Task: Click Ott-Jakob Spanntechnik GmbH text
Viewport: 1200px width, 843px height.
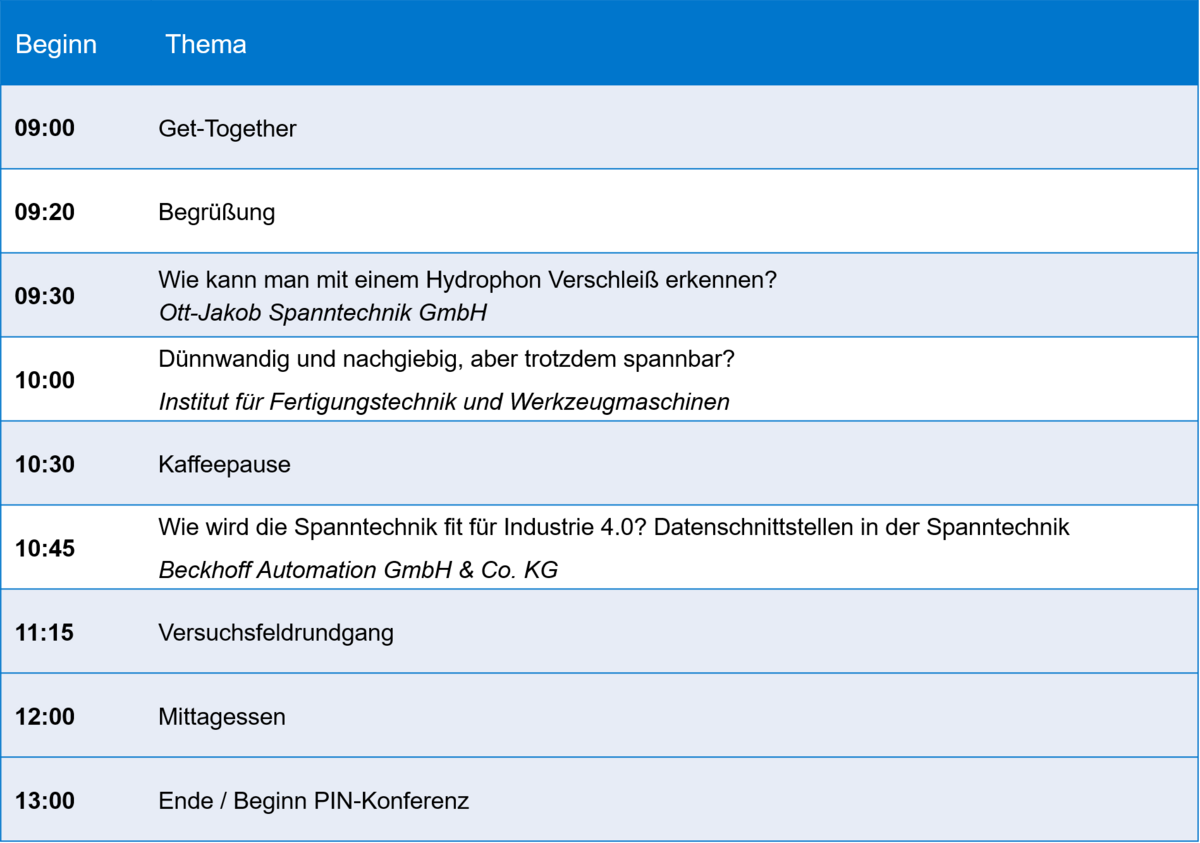Action: tap(323, 313)
